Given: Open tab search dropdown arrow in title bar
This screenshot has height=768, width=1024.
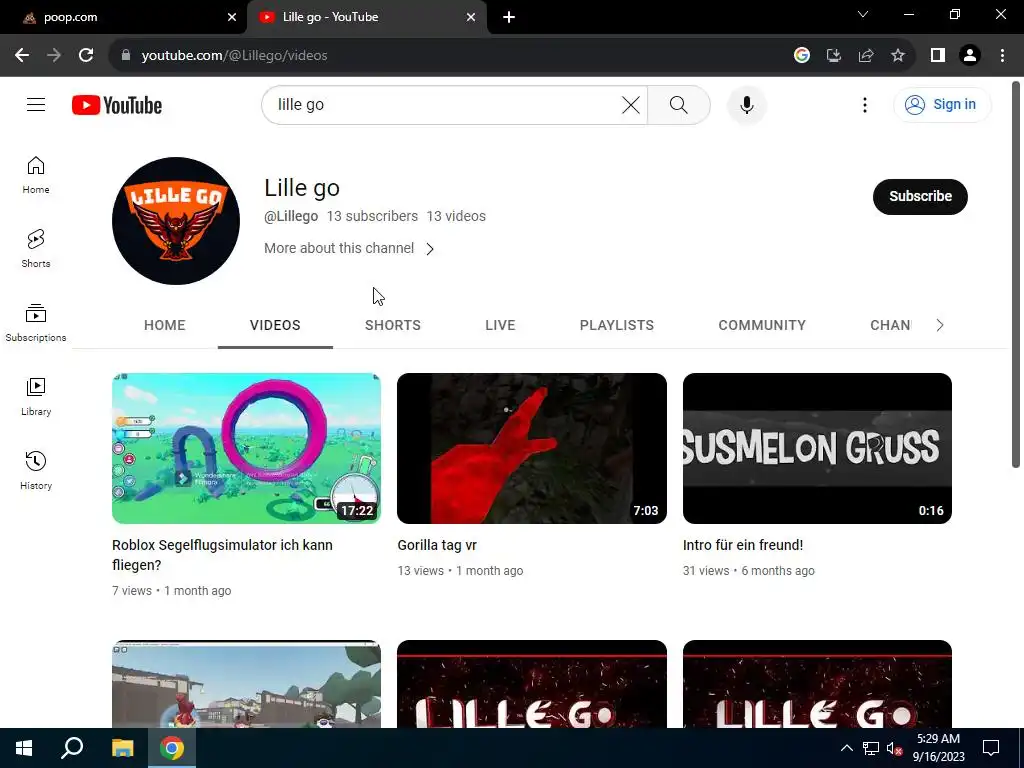Looking at the screenshot, I should pos(863,14).
